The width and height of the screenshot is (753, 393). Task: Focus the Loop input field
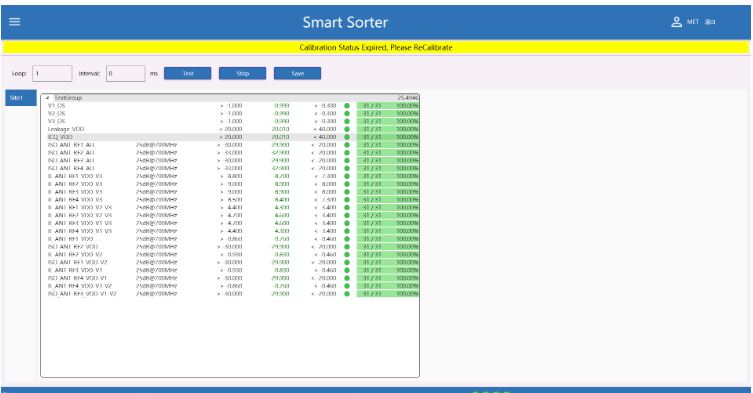(52, 74)
